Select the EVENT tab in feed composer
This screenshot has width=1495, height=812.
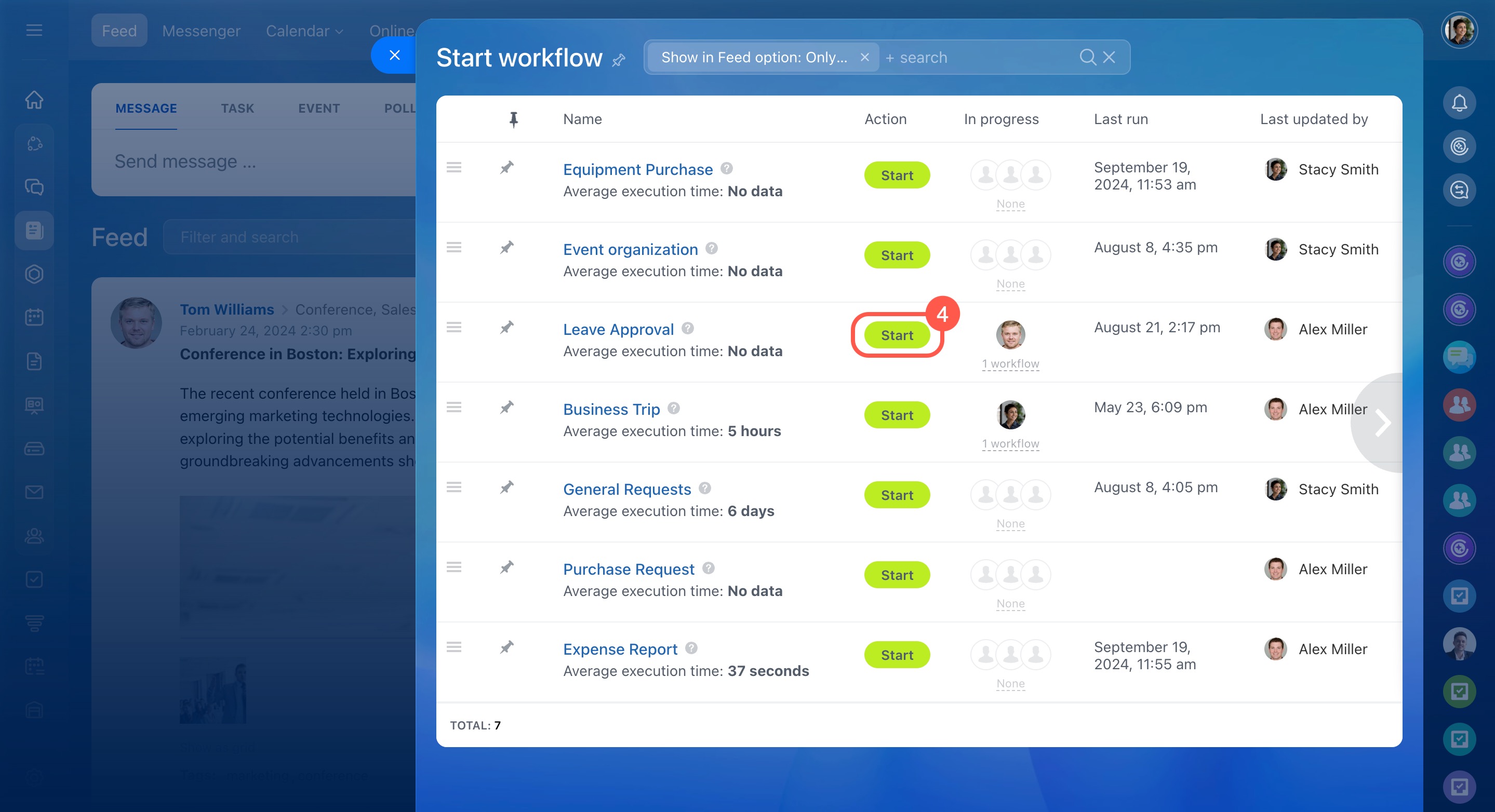click(x=318, y=109)
